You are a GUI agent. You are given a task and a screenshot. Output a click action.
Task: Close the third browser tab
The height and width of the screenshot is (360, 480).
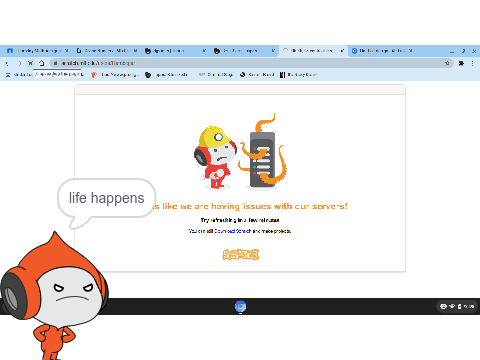coord(204,51)
